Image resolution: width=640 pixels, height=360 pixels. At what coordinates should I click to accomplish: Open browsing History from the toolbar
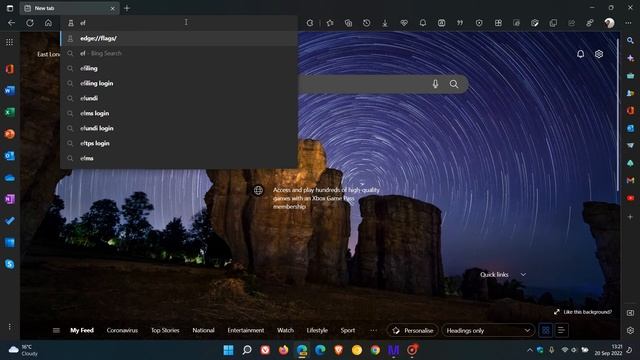click(x=367, y=23)
